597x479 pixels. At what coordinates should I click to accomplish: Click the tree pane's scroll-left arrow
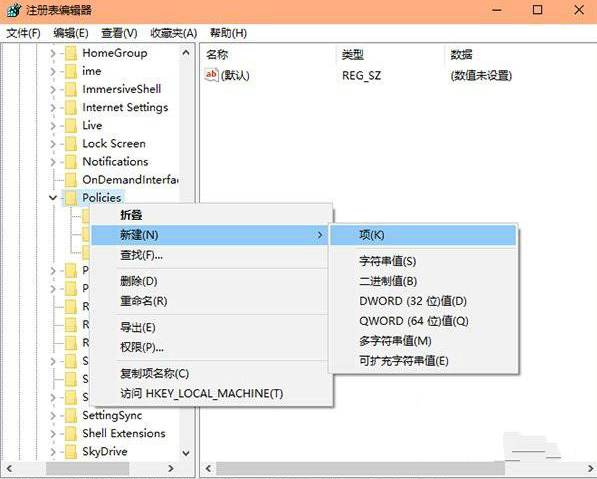point(10,468)
